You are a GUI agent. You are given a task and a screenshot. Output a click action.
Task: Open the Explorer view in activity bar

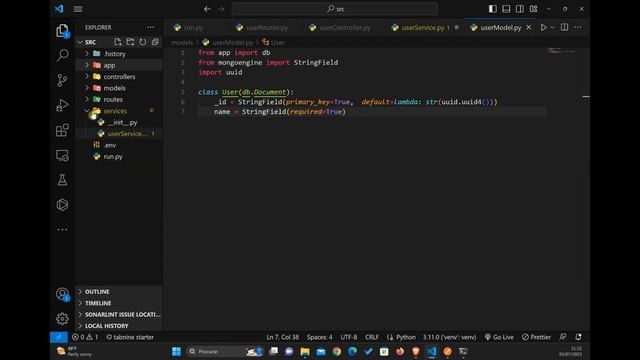coord(62,31)
